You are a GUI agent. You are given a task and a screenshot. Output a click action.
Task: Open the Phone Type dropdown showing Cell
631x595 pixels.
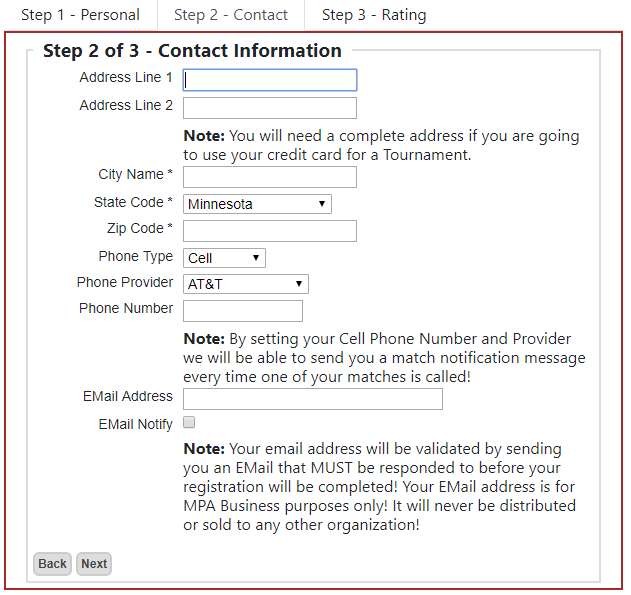(224, 258)
